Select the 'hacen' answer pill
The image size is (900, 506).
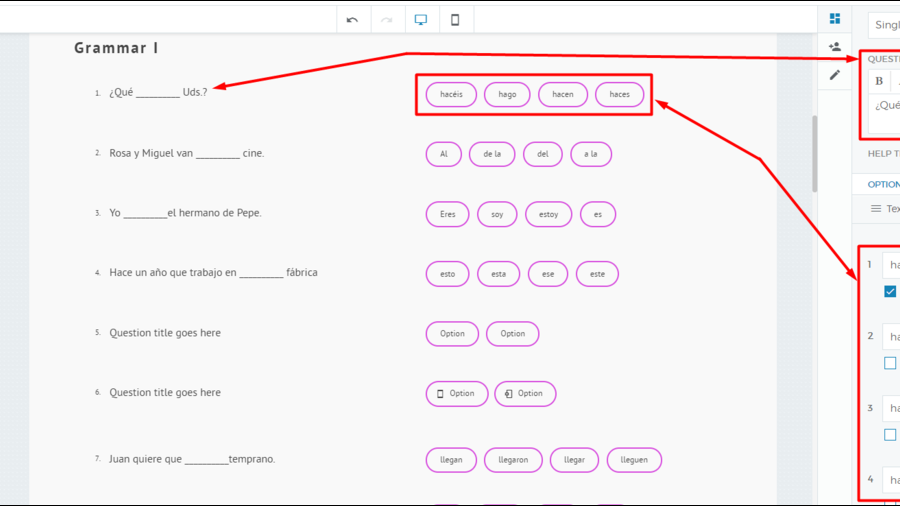click(563, 94)
